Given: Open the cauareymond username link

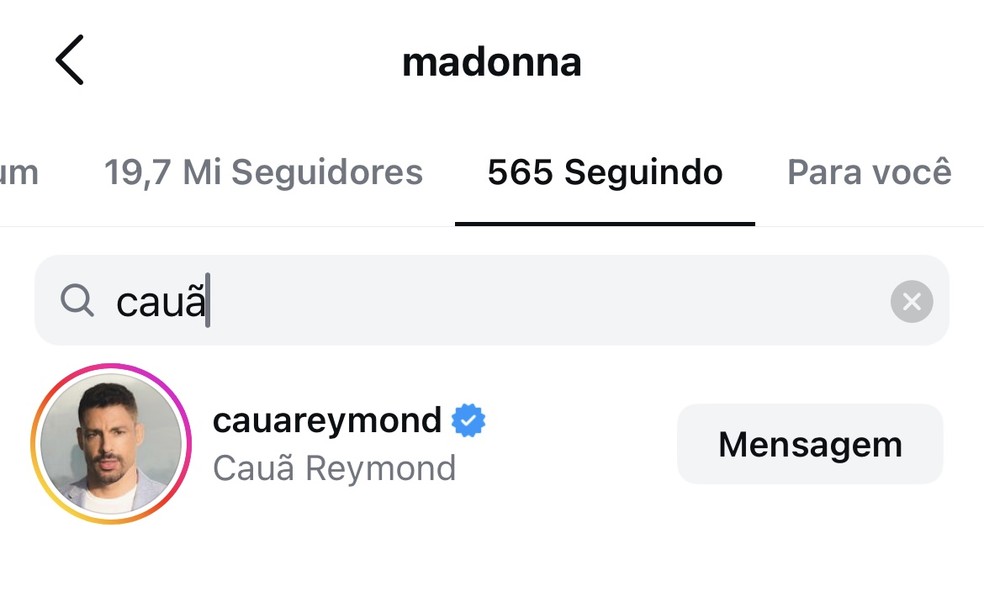Looking at the screenshot, I should (327, 421).
